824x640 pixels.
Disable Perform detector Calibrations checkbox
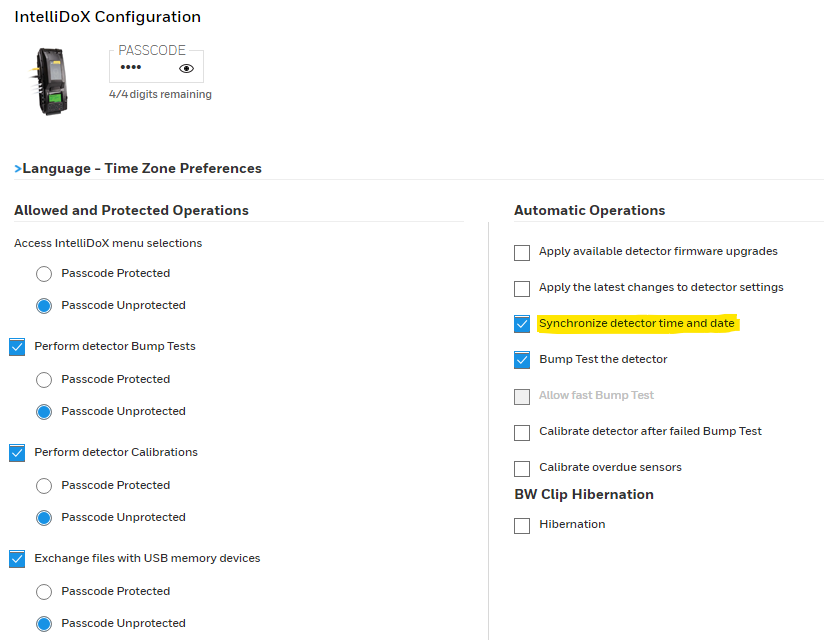pyautogui.click(x=17, y=453)
